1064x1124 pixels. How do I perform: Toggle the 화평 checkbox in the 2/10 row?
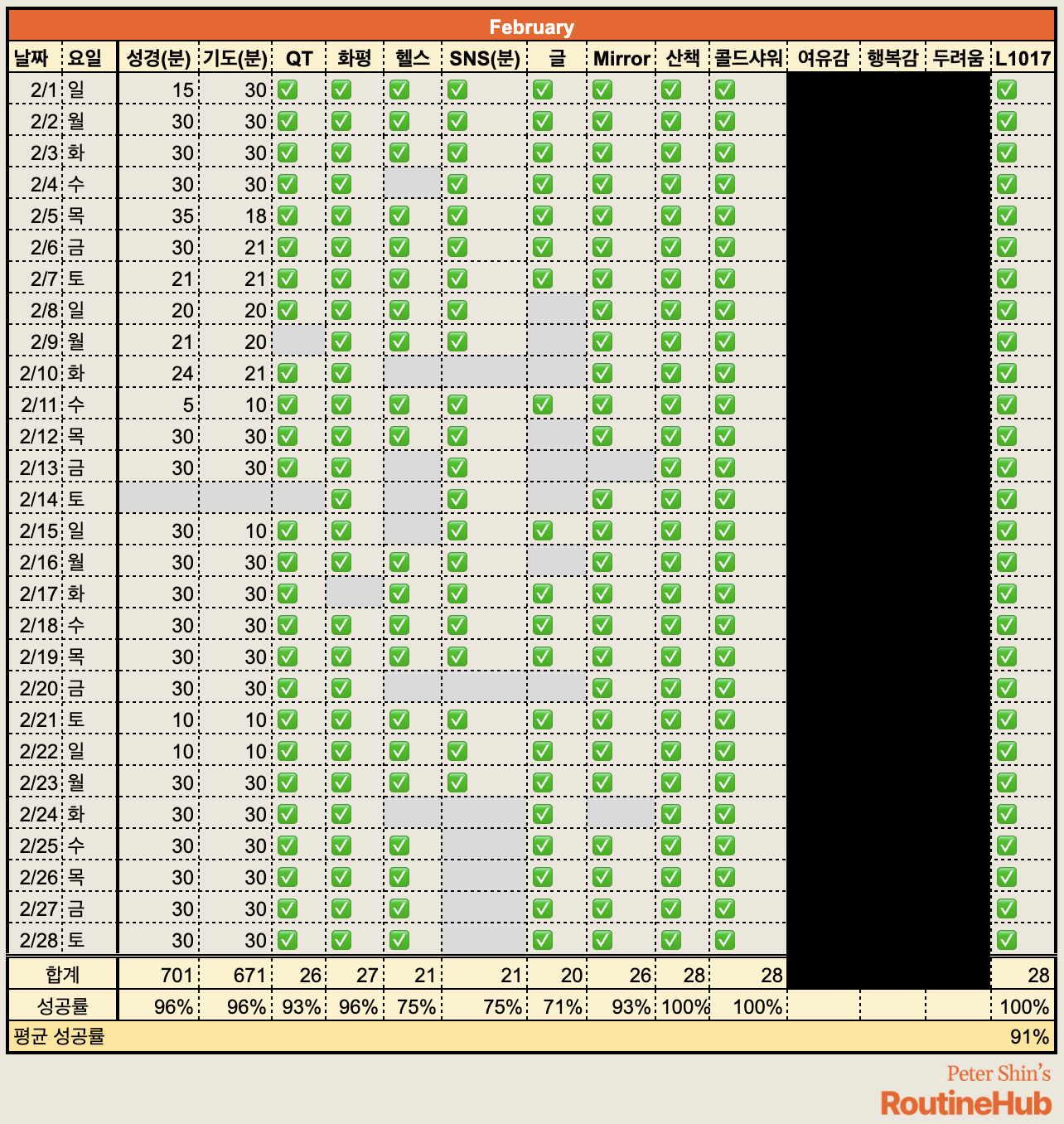pyautogui.click(x=341, y=373)
